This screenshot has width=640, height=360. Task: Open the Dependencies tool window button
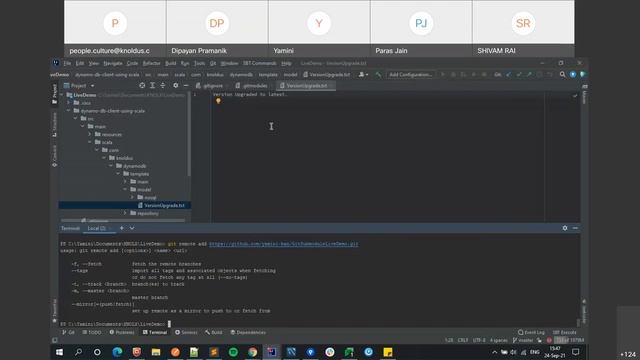[x=248, y=333]
